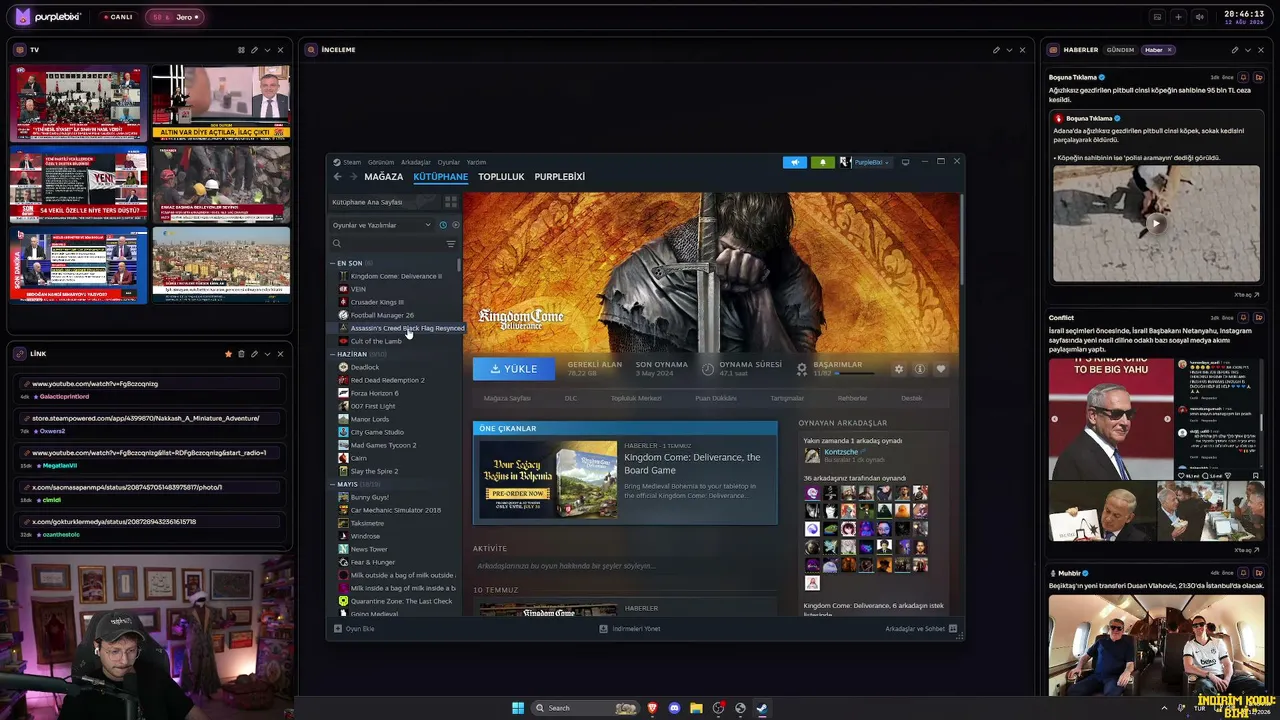1280x720 pixels.
Task: Open the Oyunlar ve Yazılımlar dropdown
Action: tap(381, 225)
